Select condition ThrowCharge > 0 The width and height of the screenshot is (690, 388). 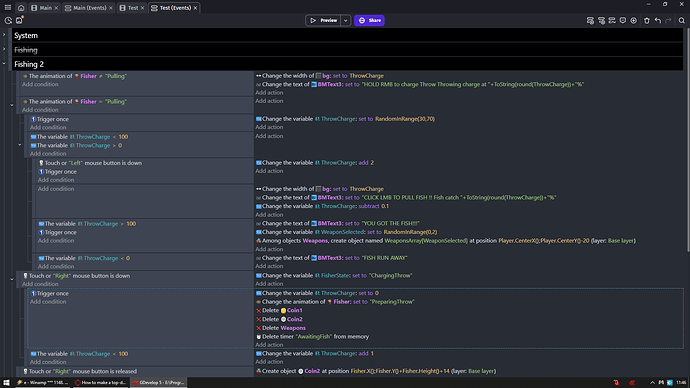coord(76,145)
